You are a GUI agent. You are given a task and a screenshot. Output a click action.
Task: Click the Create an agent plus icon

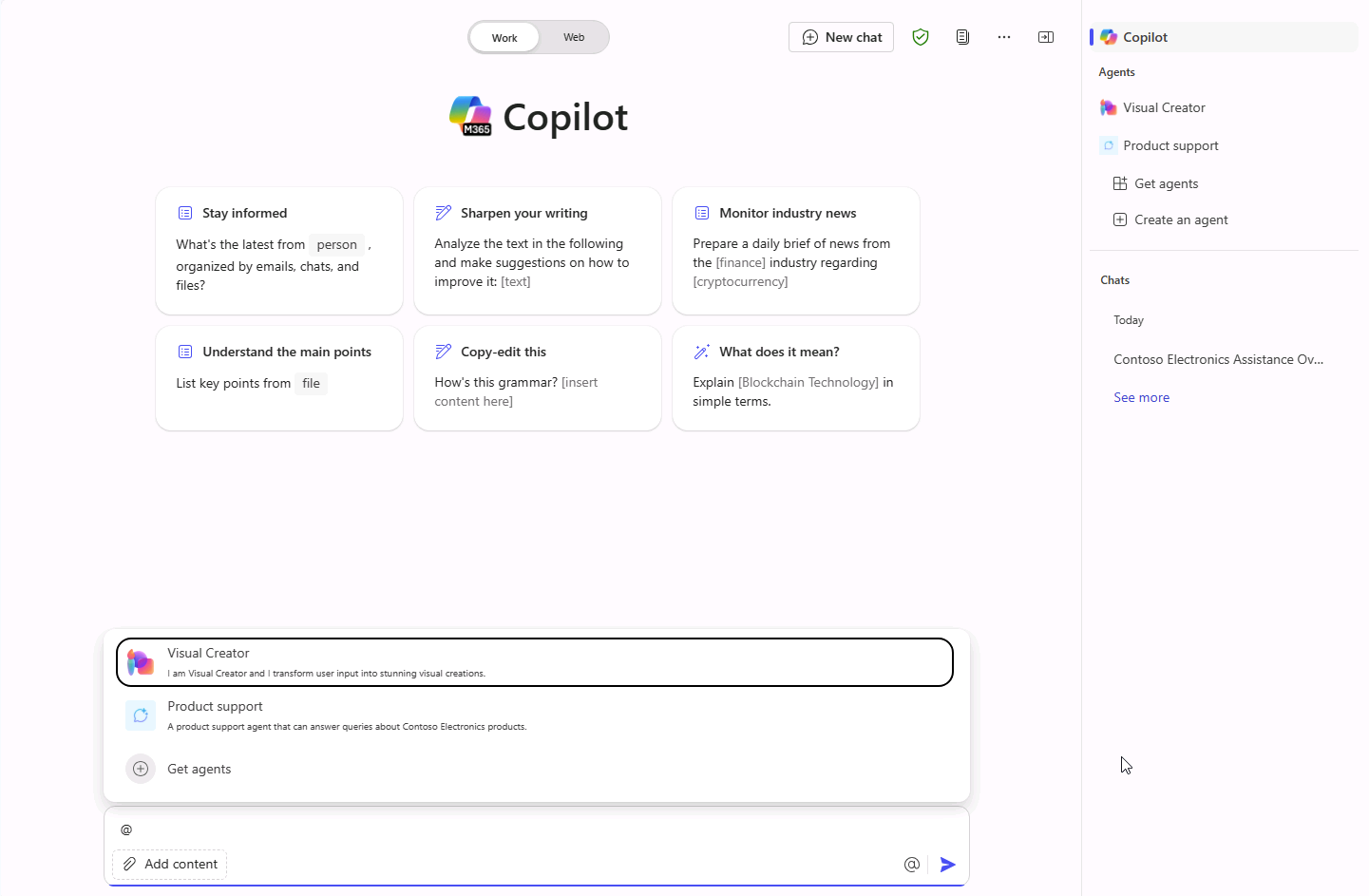pyautogui.click(x=1120, y=219)
